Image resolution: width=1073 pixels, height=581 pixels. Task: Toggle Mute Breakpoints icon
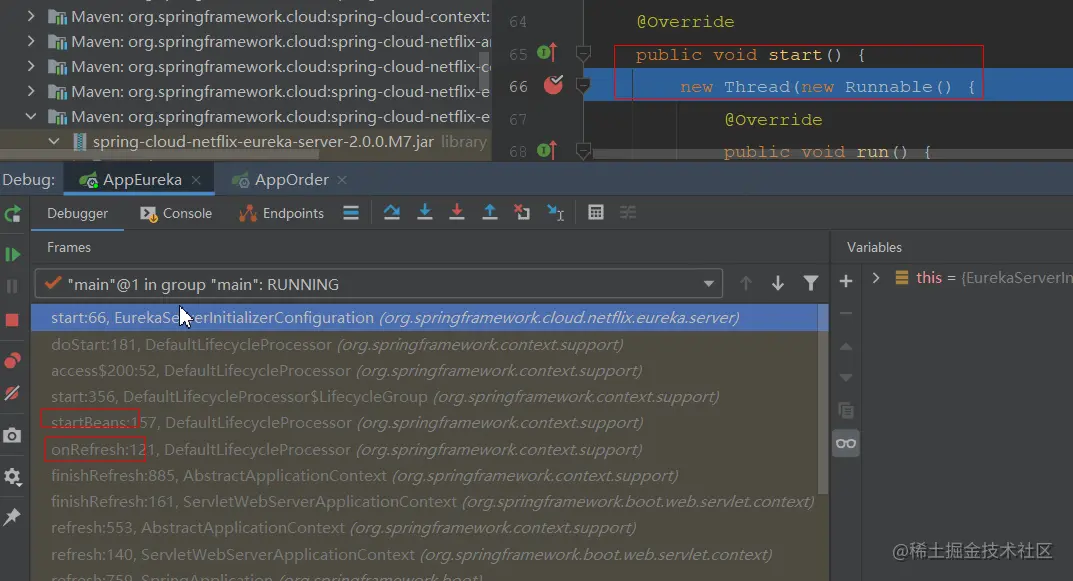pos(12,393)
